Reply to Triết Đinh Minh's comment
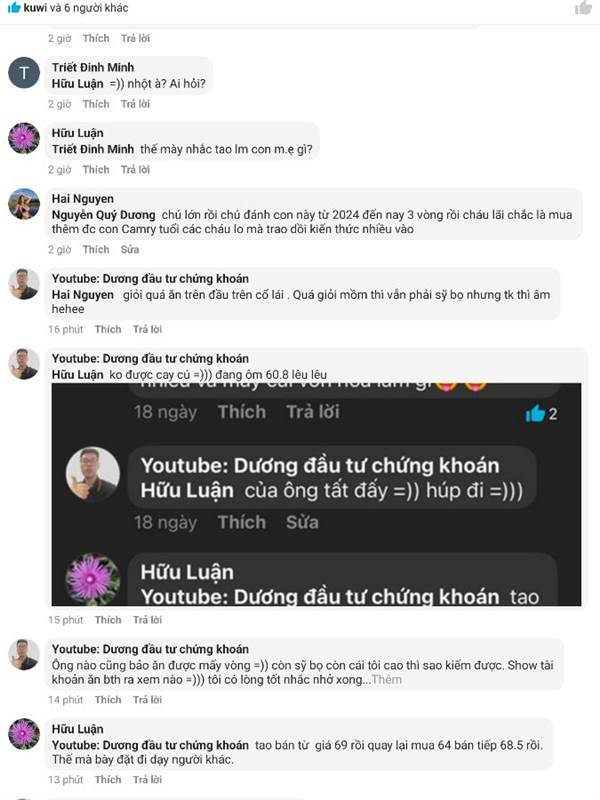The height and width of the screenshot is (800, 600). (x=135, y=104)
